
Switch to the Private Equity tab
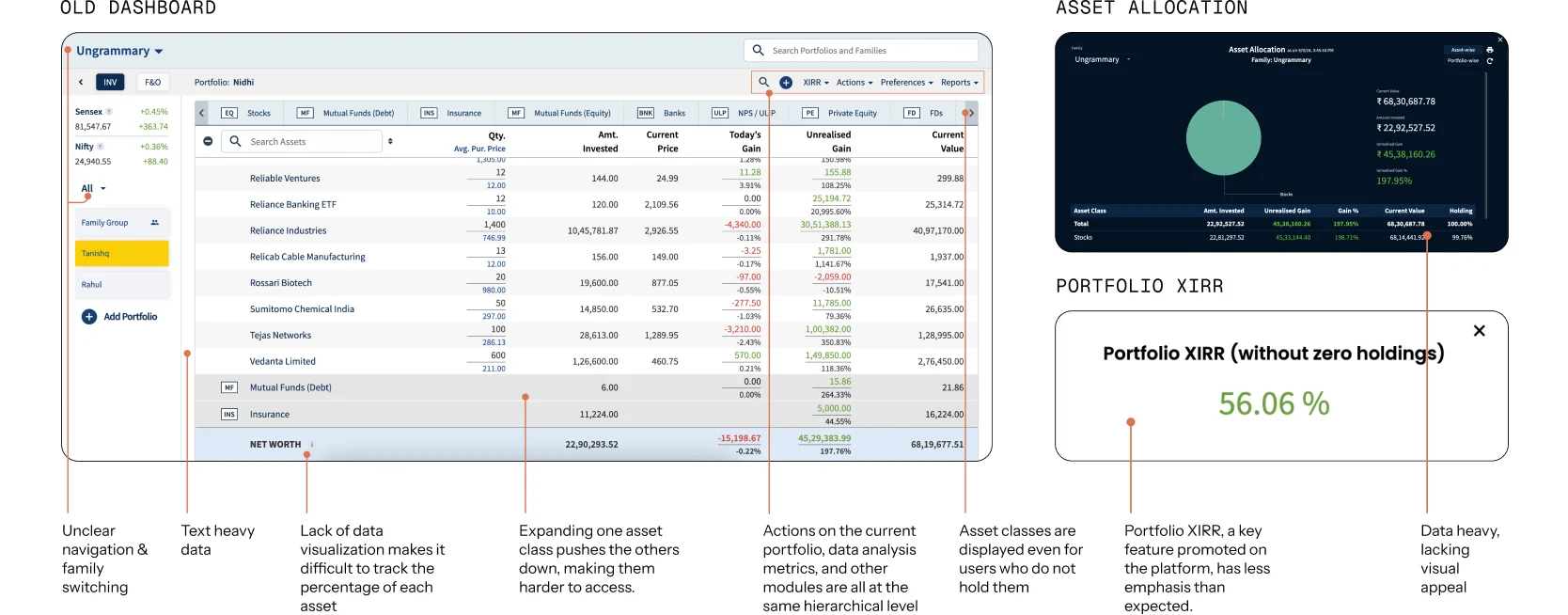coord(840,113)
